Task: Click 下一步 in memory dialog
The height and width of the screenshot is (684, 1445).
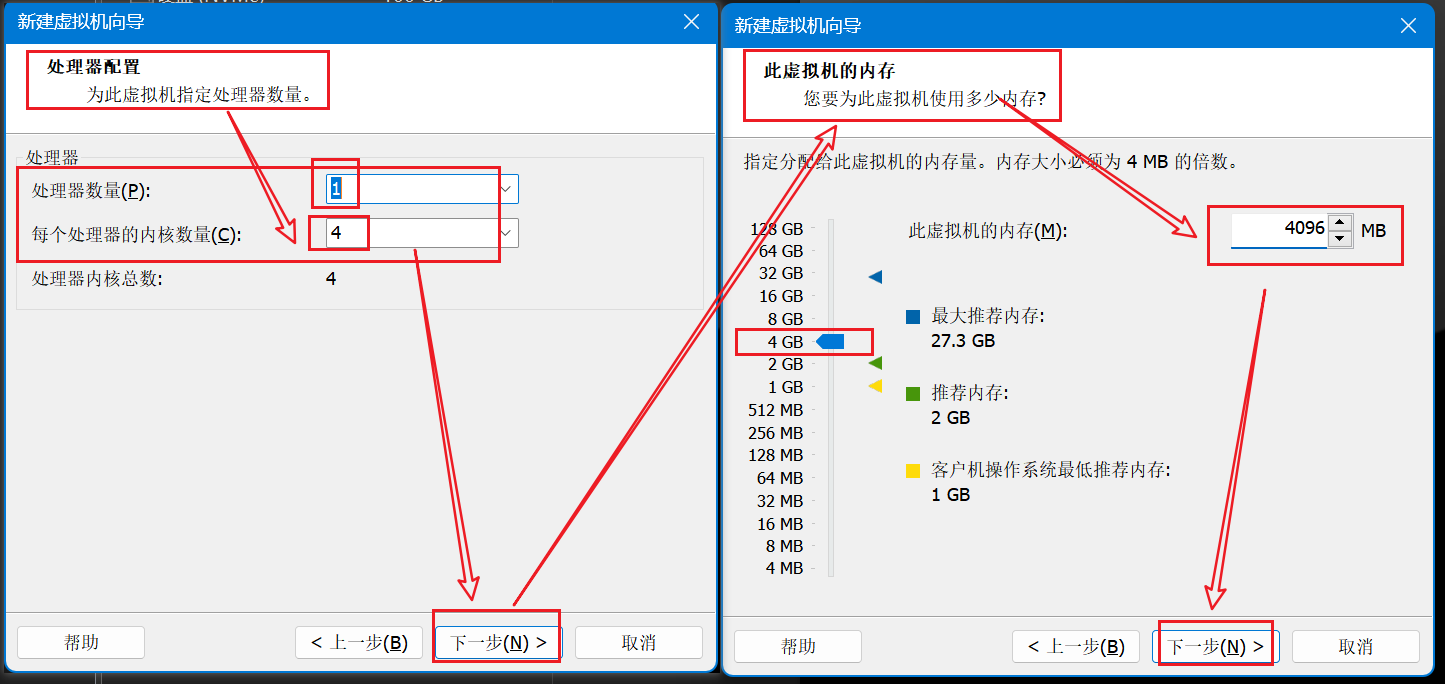Action: click(x=1215, y=646)
